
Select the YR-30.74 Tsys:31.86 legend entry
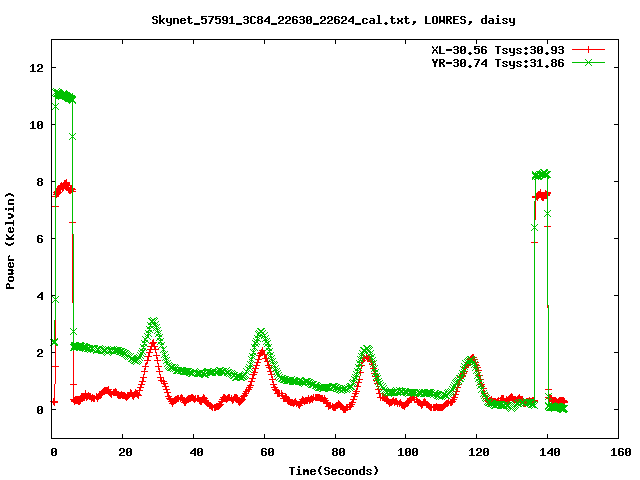point(498,63)
